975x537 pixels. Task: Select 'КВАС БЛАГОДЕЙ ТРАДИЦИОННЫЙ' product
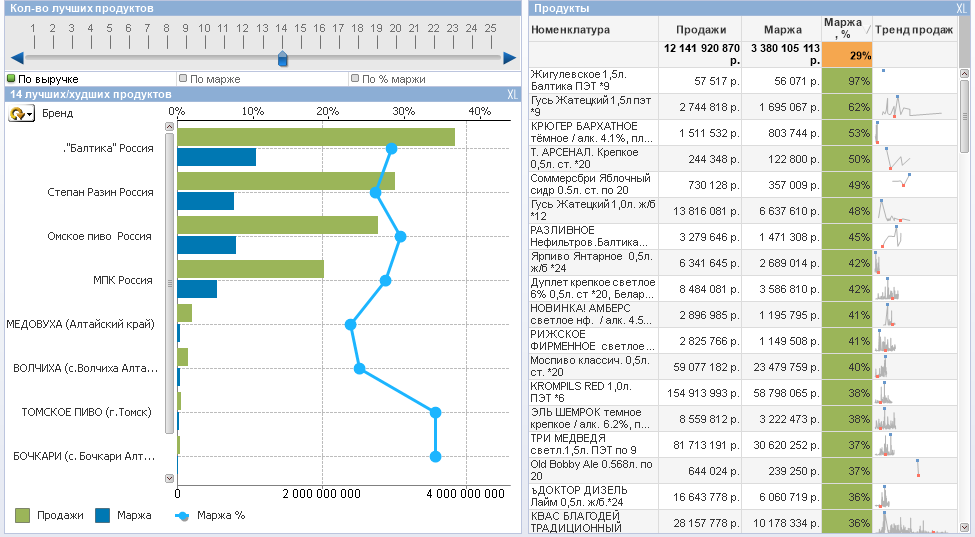click(x=593, y=522)
